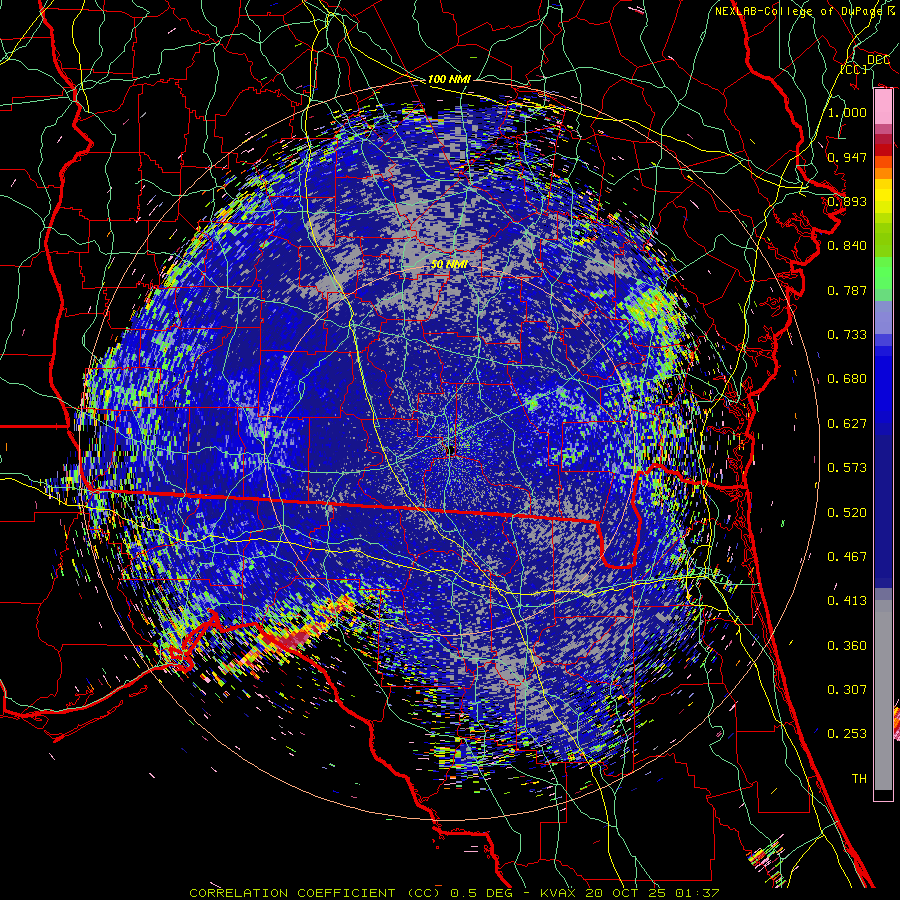Click the radar site marker at map center
900x900 pixels.
click(451, 449)
